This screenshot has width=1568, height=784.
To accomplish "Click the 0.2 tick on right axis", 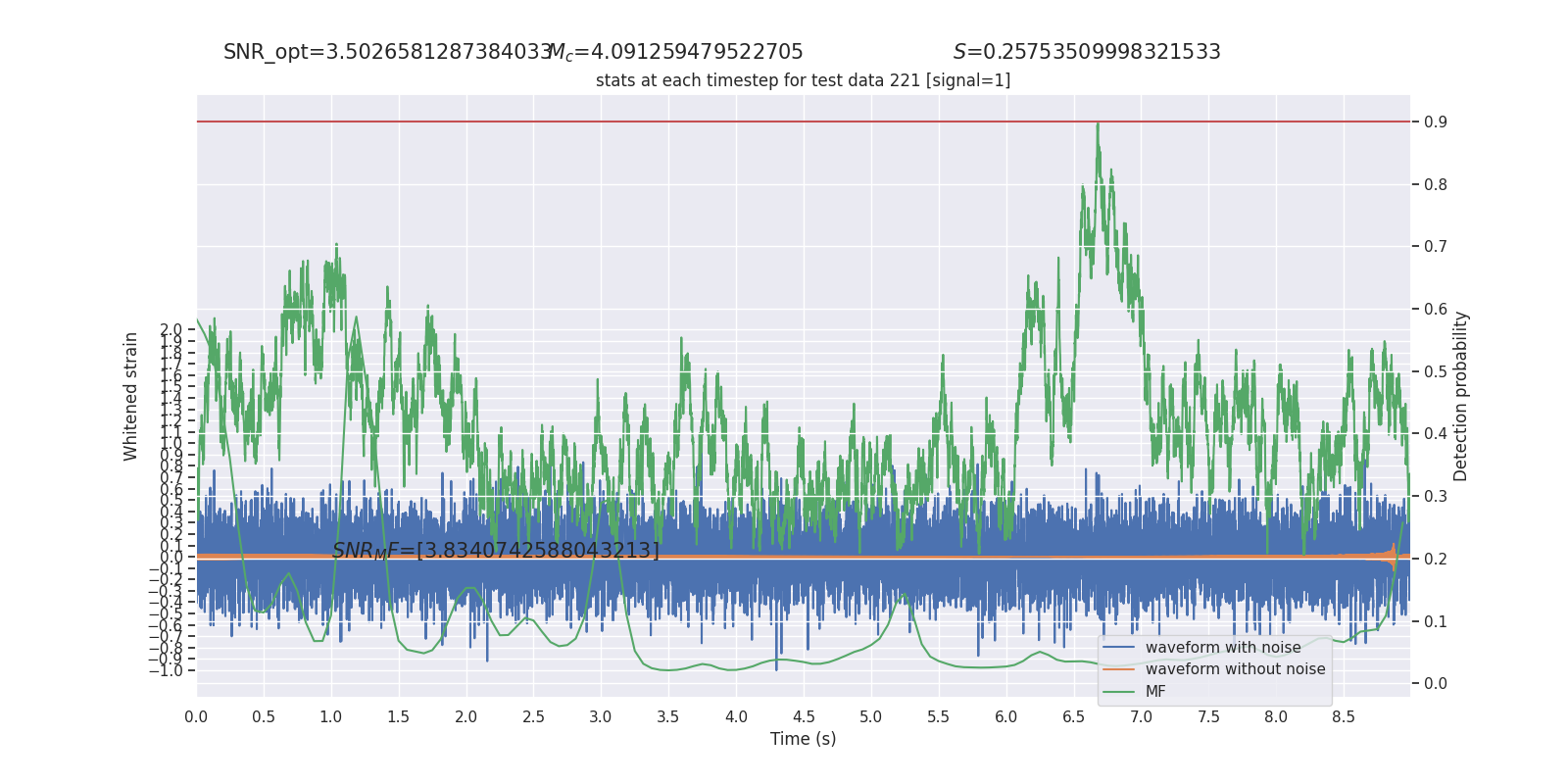I will click(x=1436, y=559).
